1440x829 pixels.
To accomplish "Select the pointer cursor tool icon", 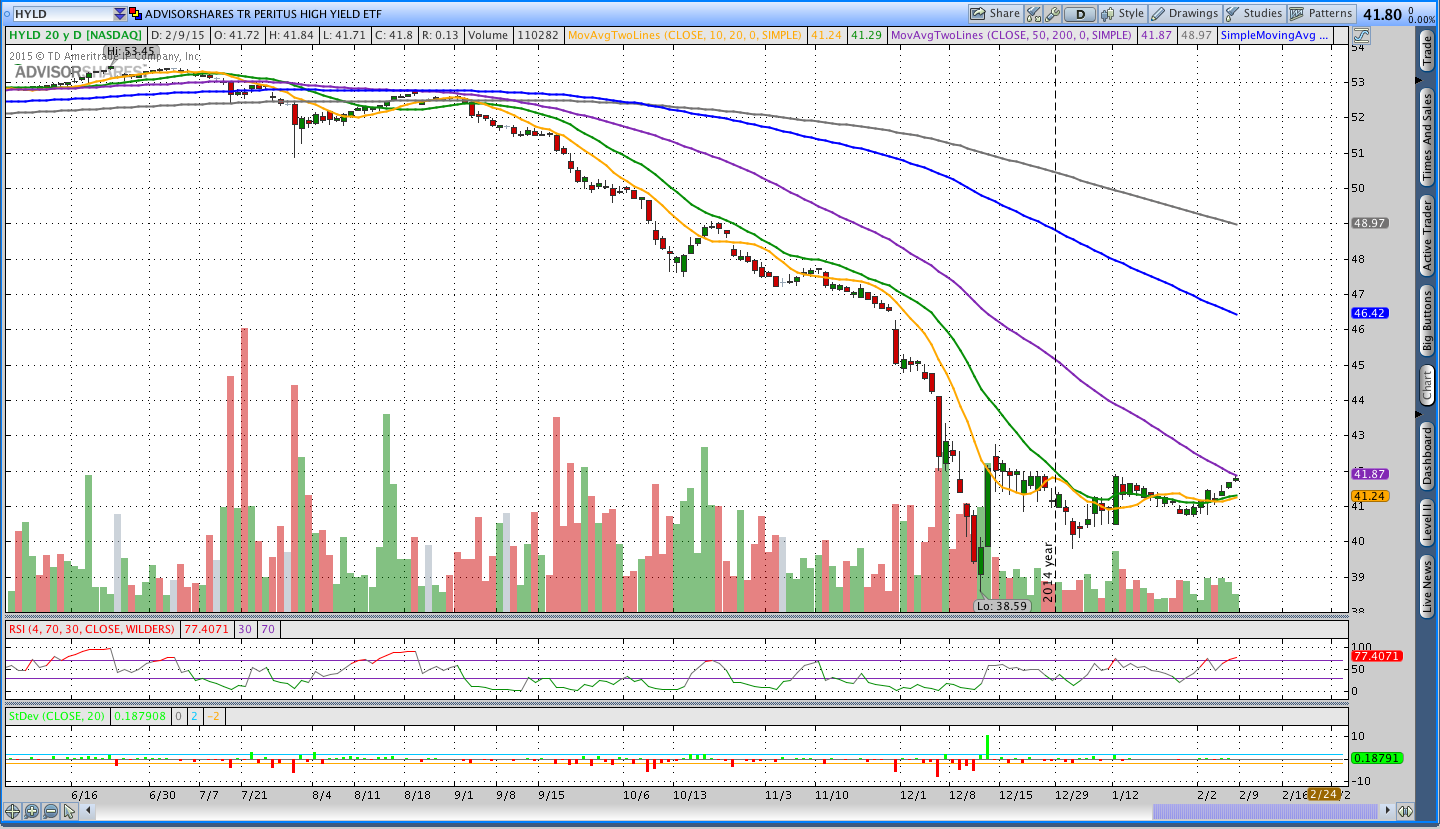I will [x=69, y=811].
